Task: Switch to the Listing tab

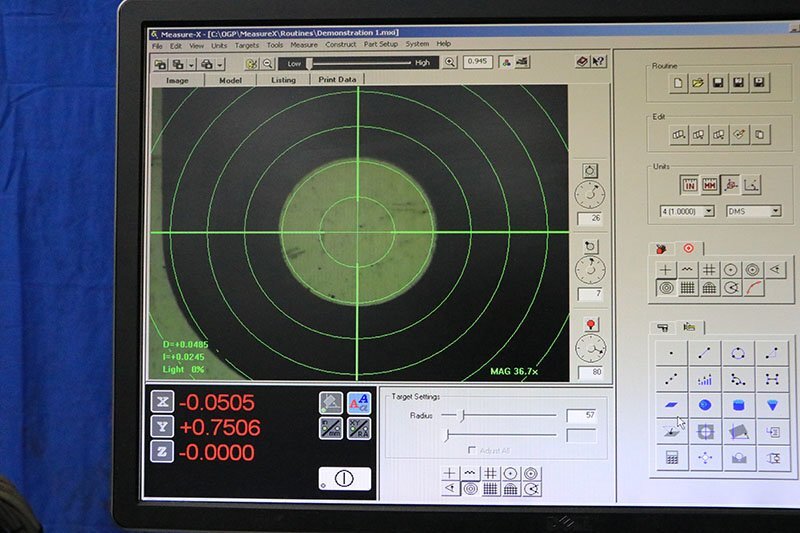Action: click(283, 80)
